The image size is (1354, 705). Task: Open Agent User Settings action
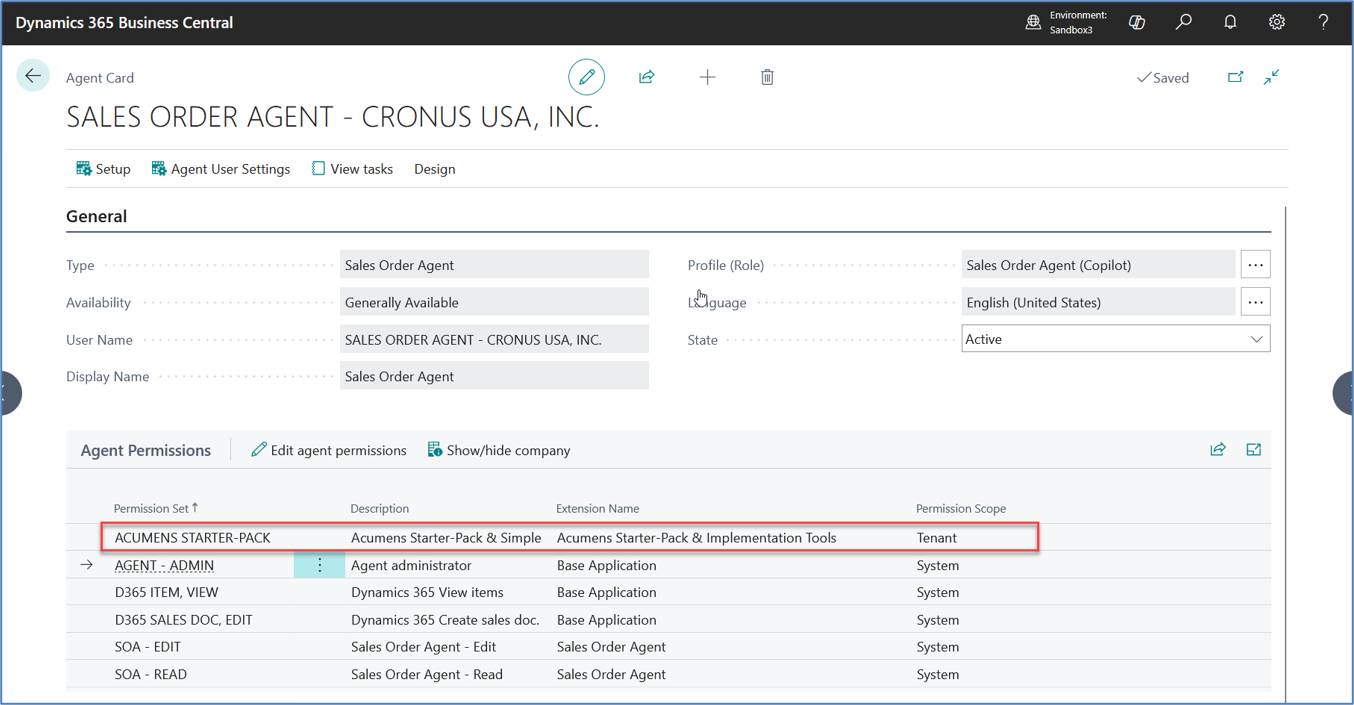[x=221, y=169]
